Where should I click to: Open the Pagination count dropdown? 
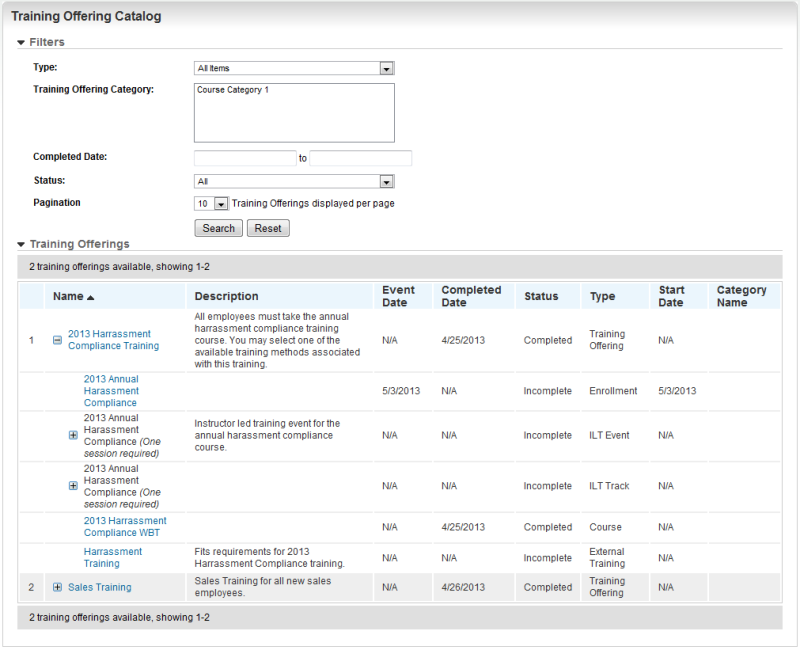point(221,204)
